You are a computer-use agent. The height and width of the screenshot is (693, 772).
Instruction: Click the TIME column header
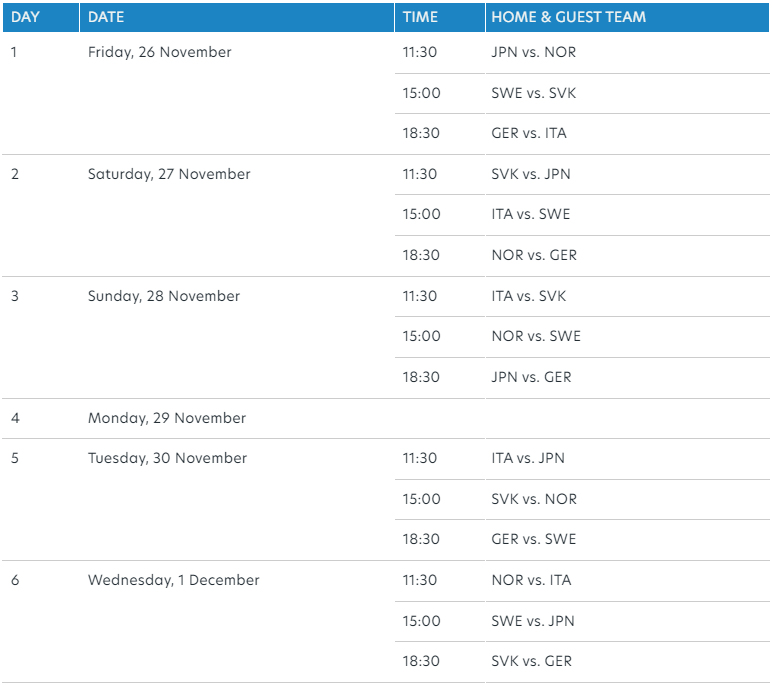pyautogui.click(x=420, y=17)
